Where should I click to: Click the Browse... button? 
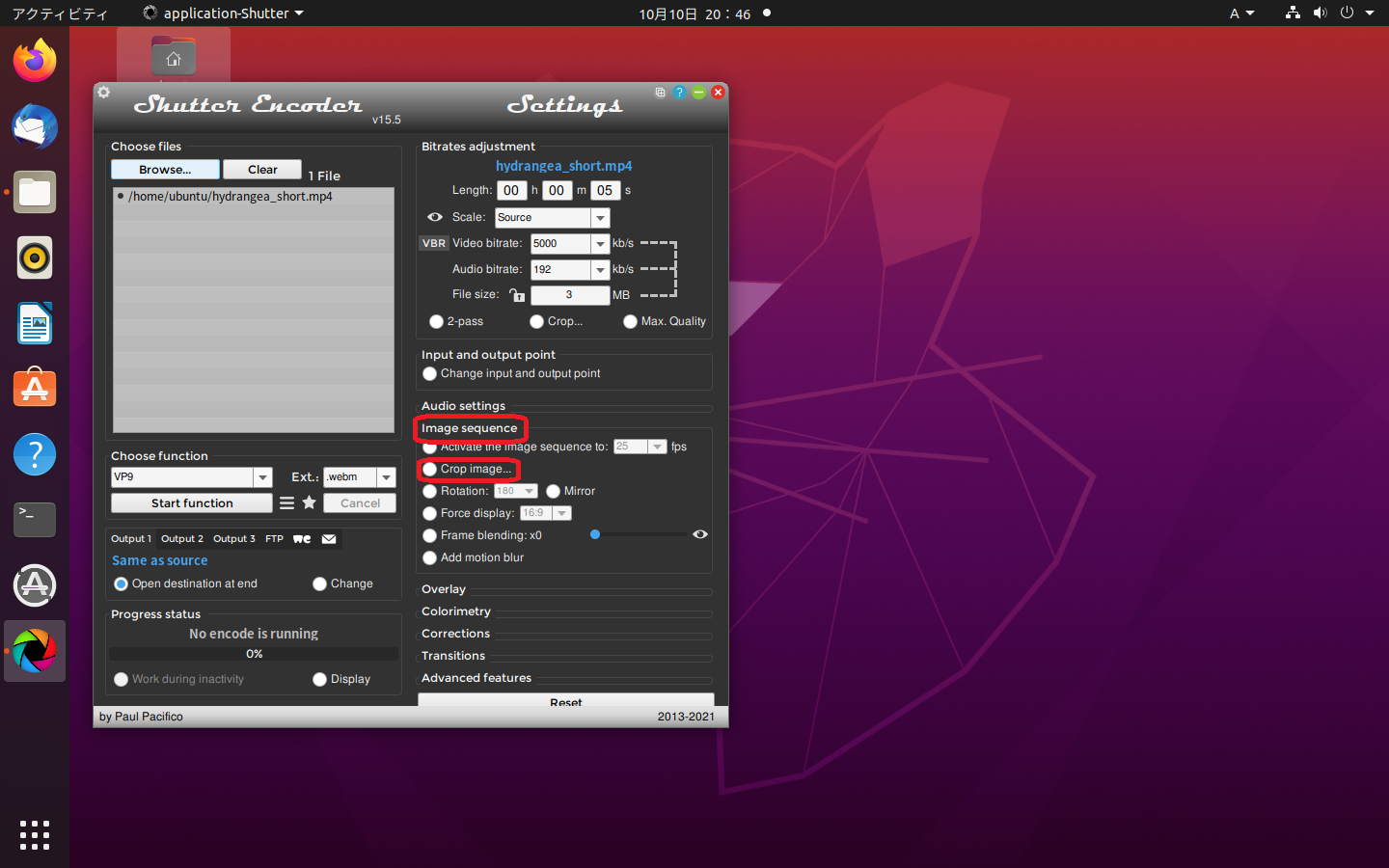pos(165,170)
